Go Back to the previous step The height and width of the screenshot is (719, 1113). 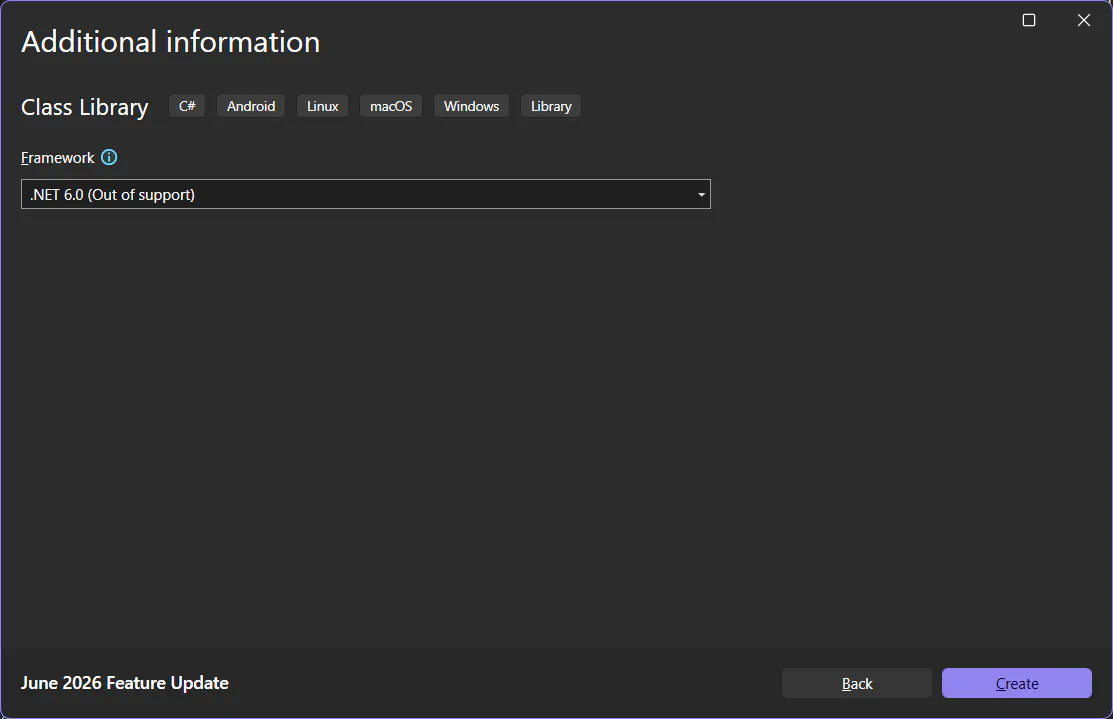[x=857, y=683]
